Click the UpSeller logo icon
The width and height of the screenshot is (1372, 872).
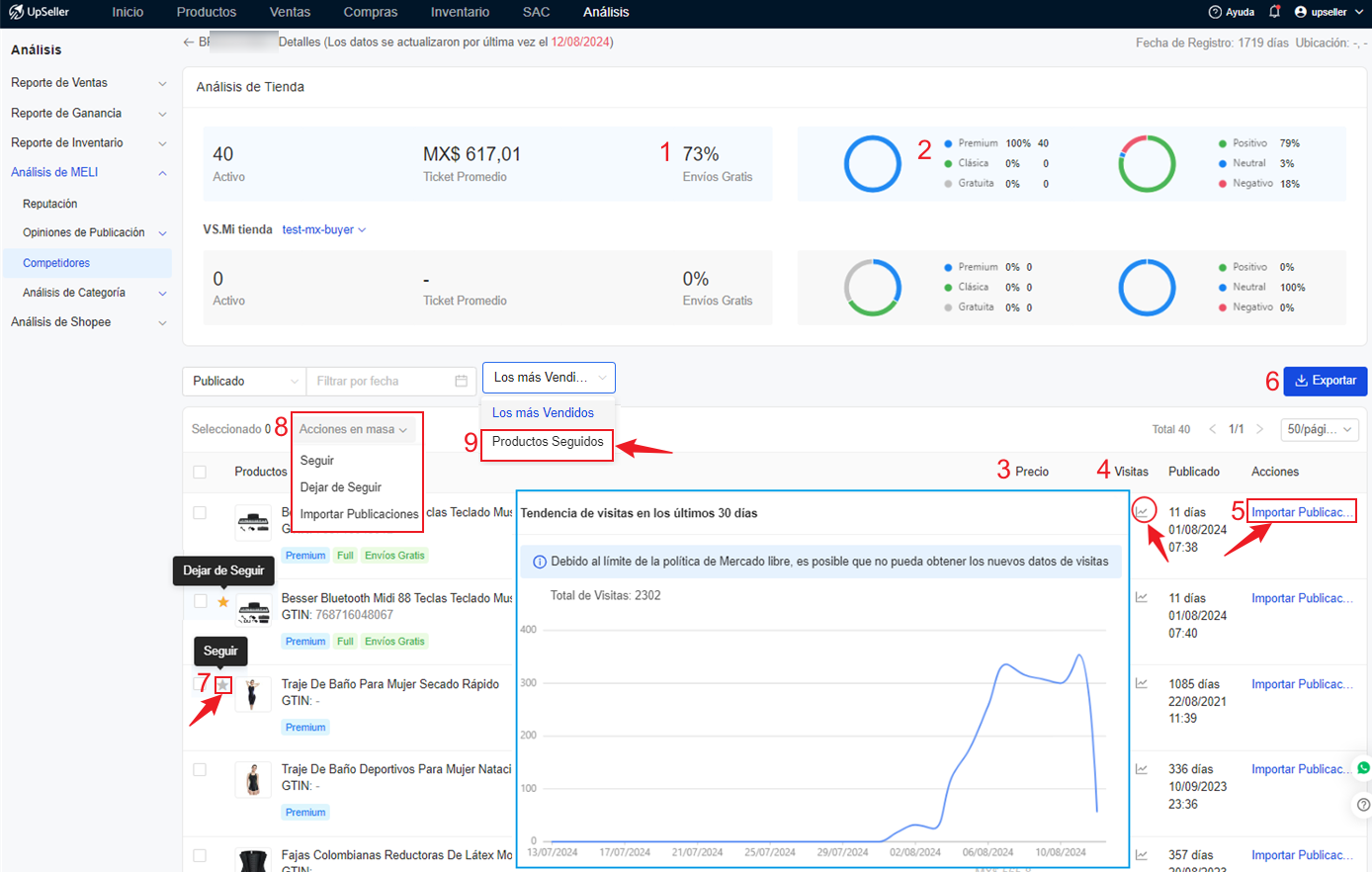click(x=17, y=12)
